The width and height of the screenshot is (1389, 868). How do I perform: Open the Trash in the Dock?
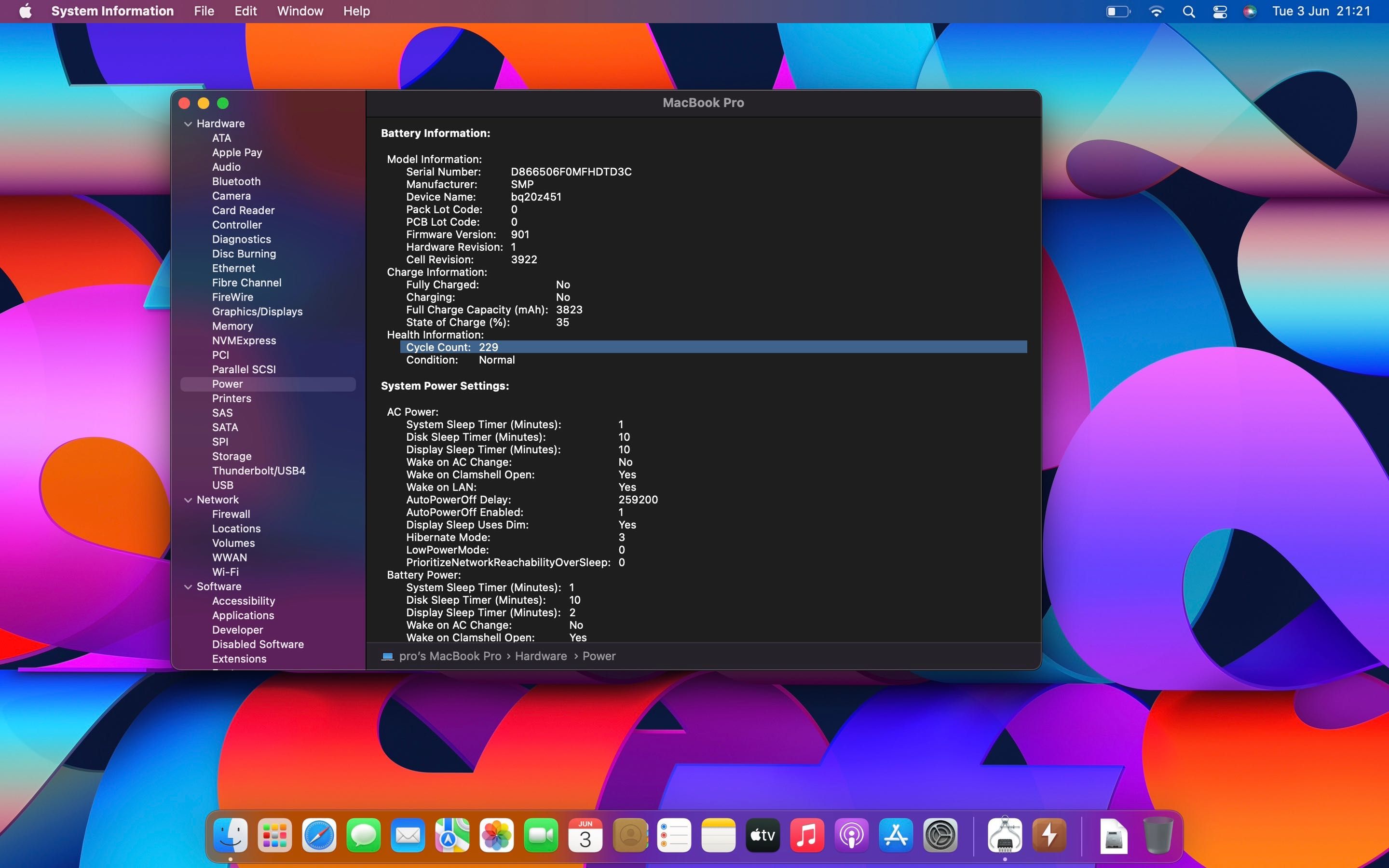(x=1157, y=835)
